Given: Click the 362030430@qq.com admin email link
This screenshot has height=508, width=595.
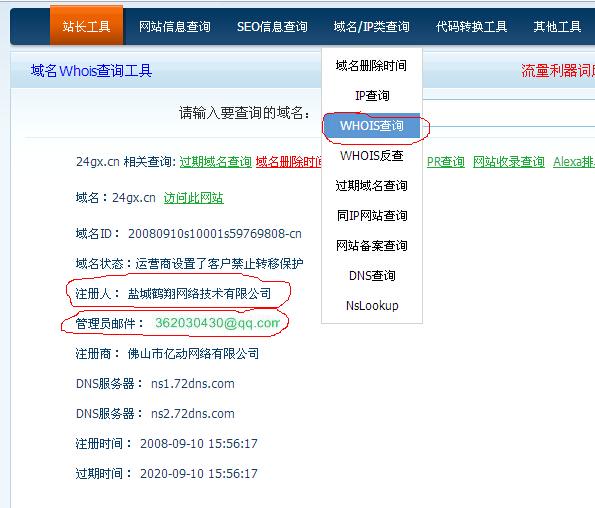Looking at the screenshot, I should (217, 323).
